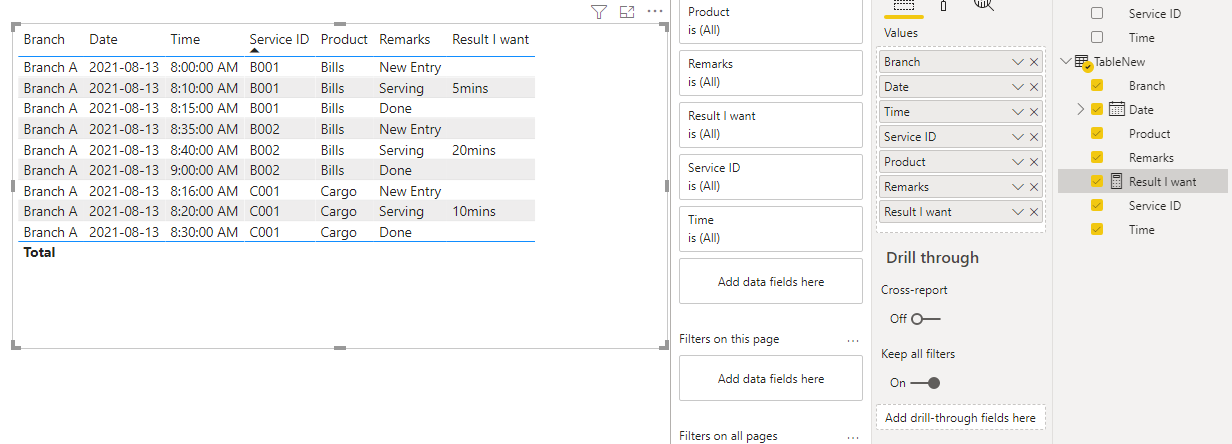Screen dimensions: 1232x444
Task: Click the TableNew table icon
Action: tap(1082, 62)
